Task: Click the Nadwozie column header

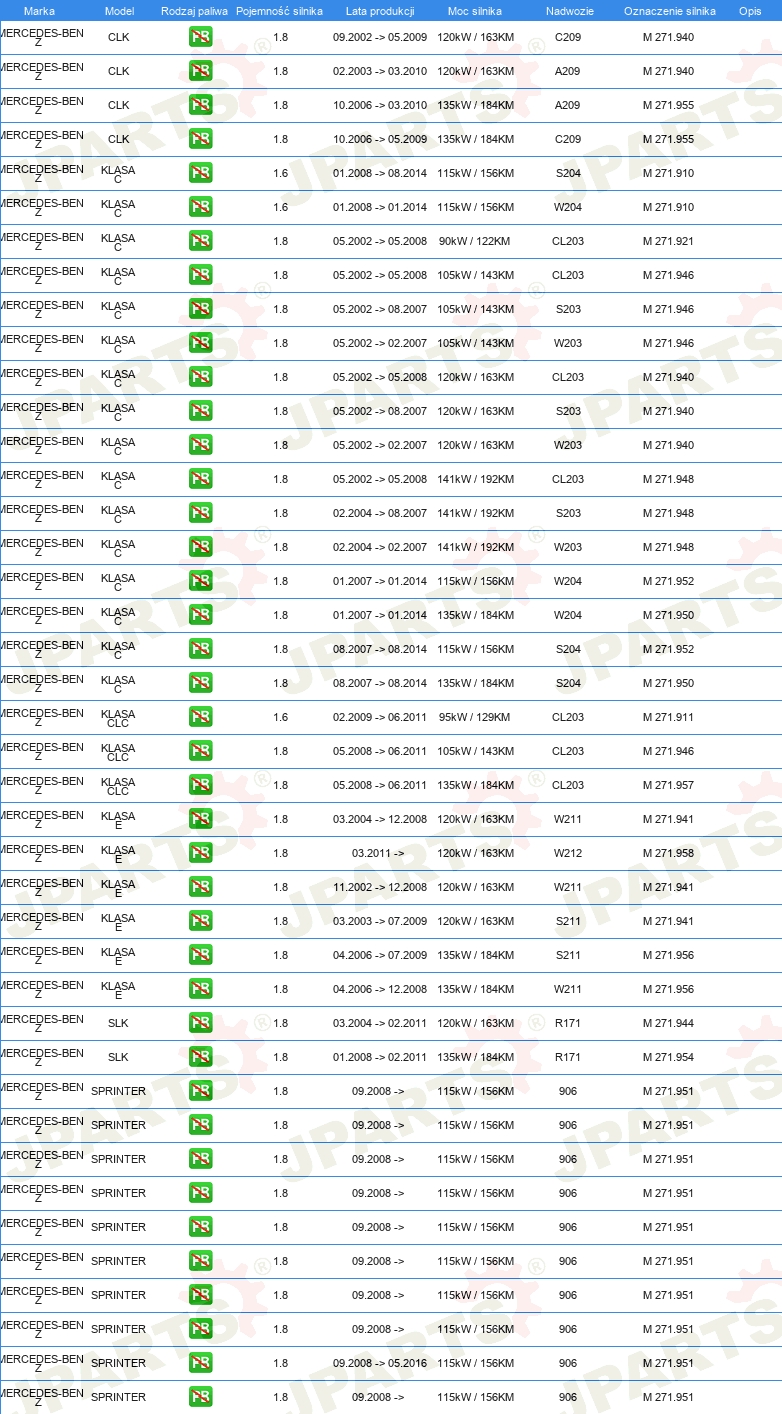Action: click(569, 11)
